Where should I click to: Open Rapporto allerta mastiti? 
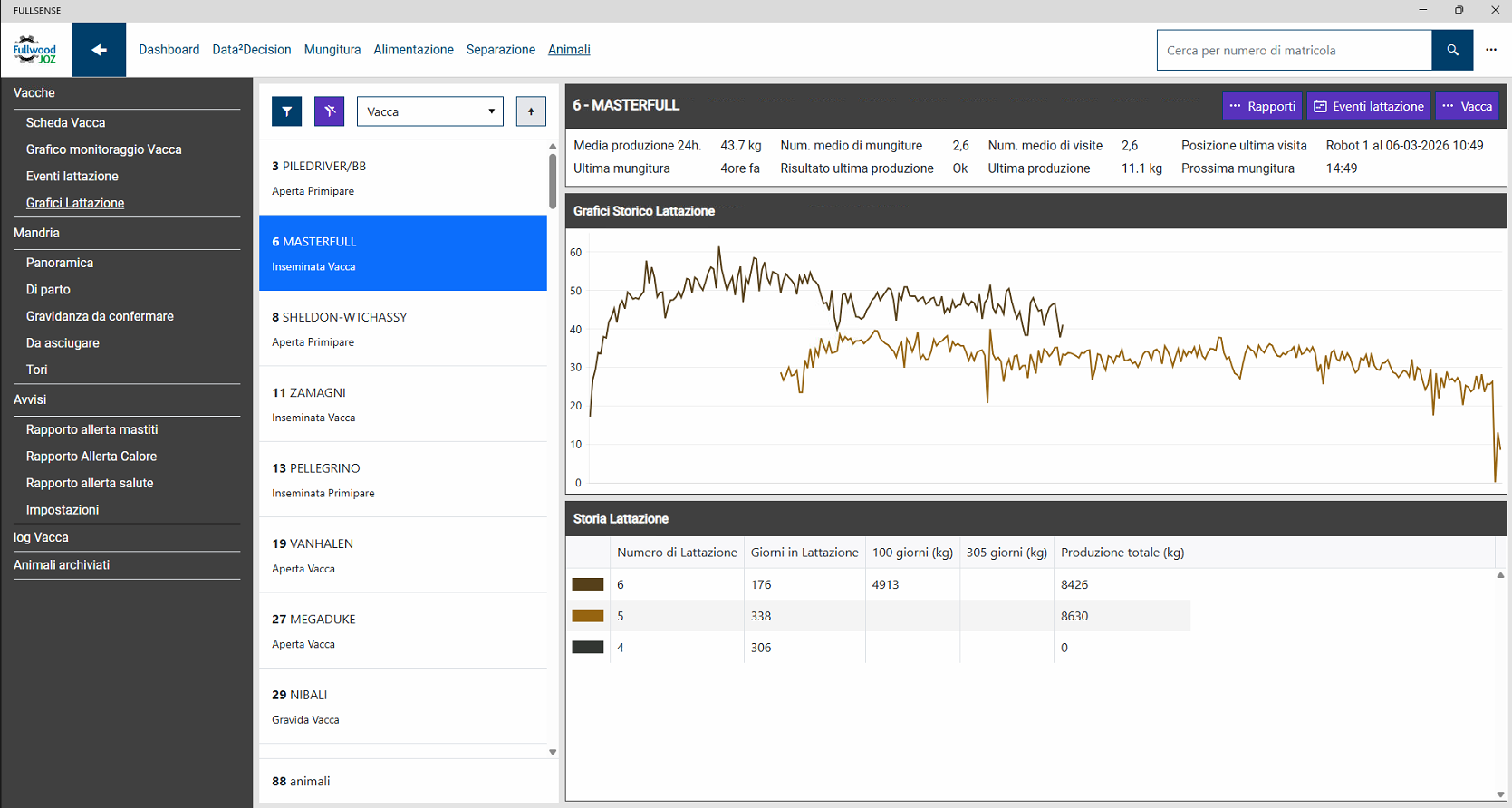[91, 429]
